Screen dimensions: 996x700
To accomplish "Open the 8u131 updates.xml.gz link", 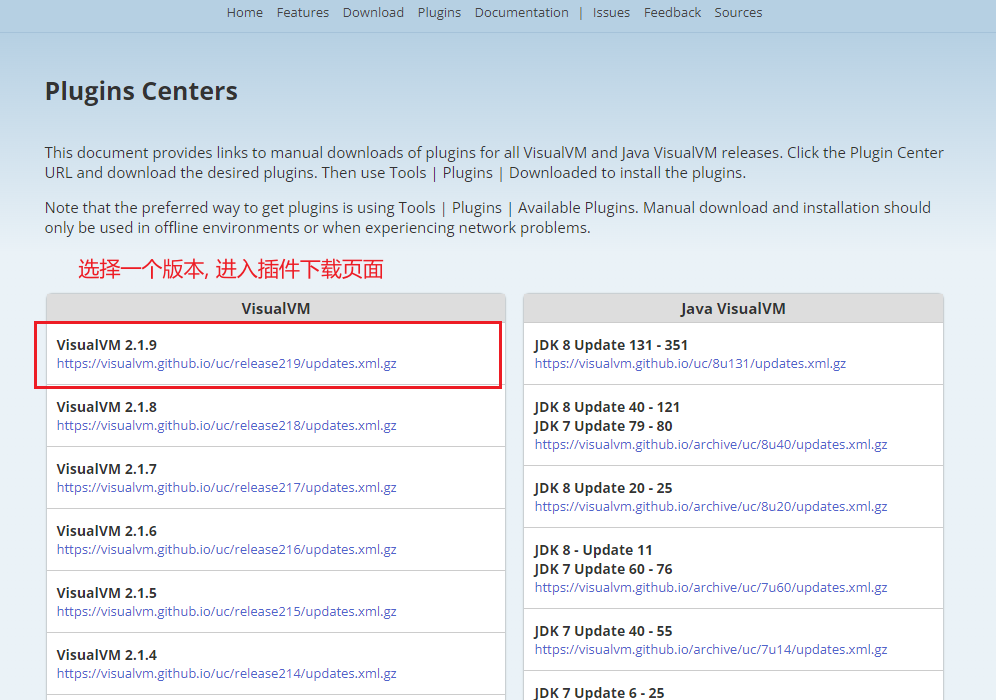I will coord(690,363).
